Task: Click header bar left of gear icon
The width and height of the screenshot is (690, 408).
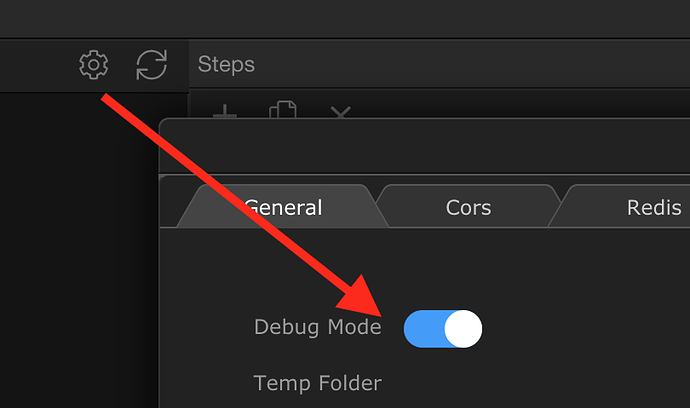Action: pos(35,65)
